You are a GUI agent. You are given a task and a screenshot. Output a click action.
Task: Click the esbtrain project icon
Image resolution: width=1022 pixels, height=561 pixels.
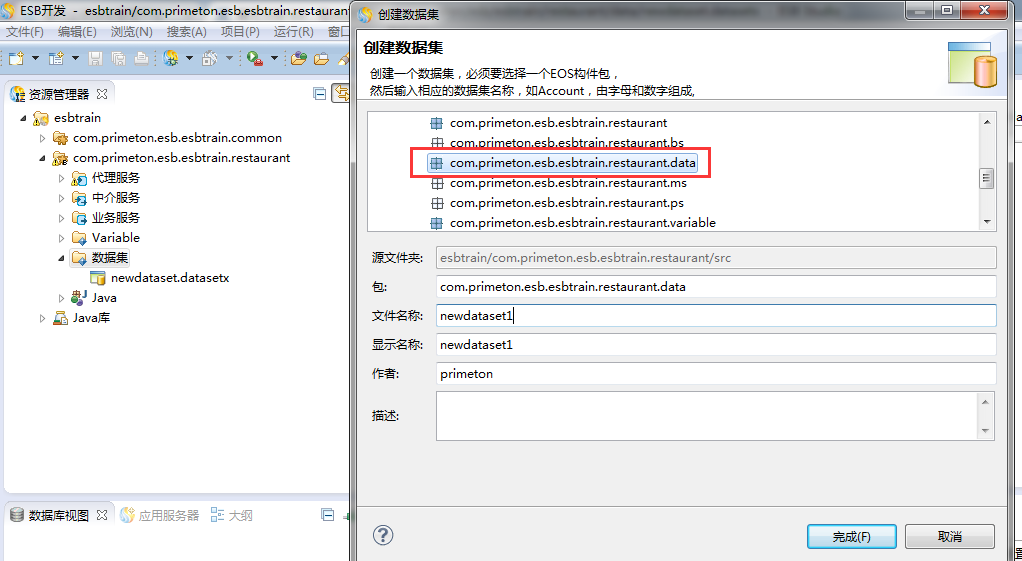tap(40, 118)
